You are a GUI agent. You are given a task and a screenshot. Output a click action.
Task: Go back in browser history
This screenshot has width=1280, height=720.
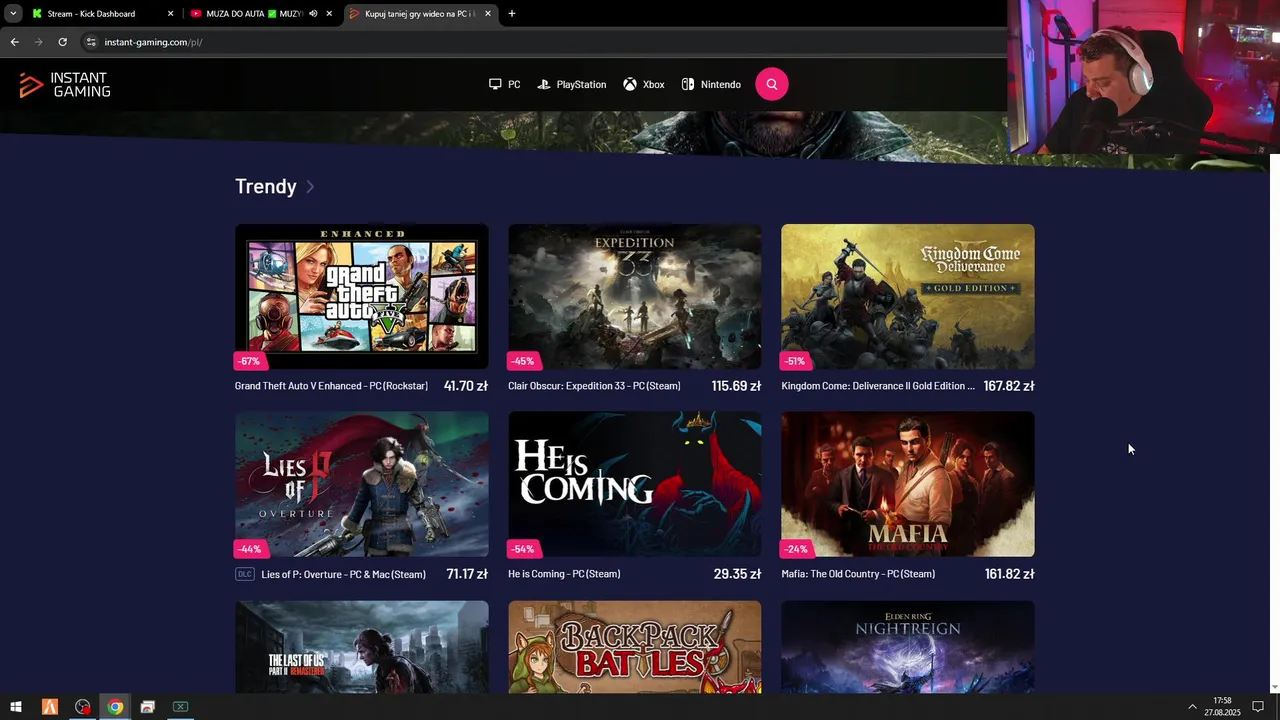(x=14, y=42)
